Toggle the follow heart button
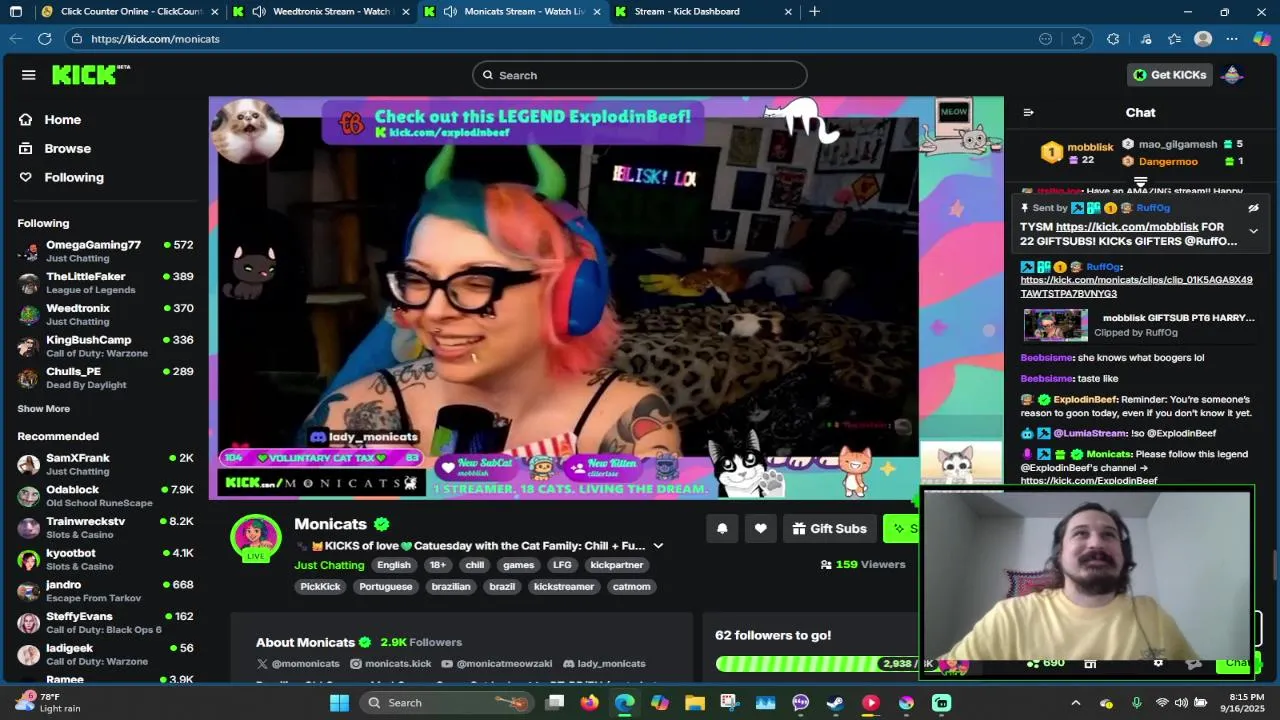This screenshot has width=1280, height=720. pyautogui.click(x=760, y=529)
